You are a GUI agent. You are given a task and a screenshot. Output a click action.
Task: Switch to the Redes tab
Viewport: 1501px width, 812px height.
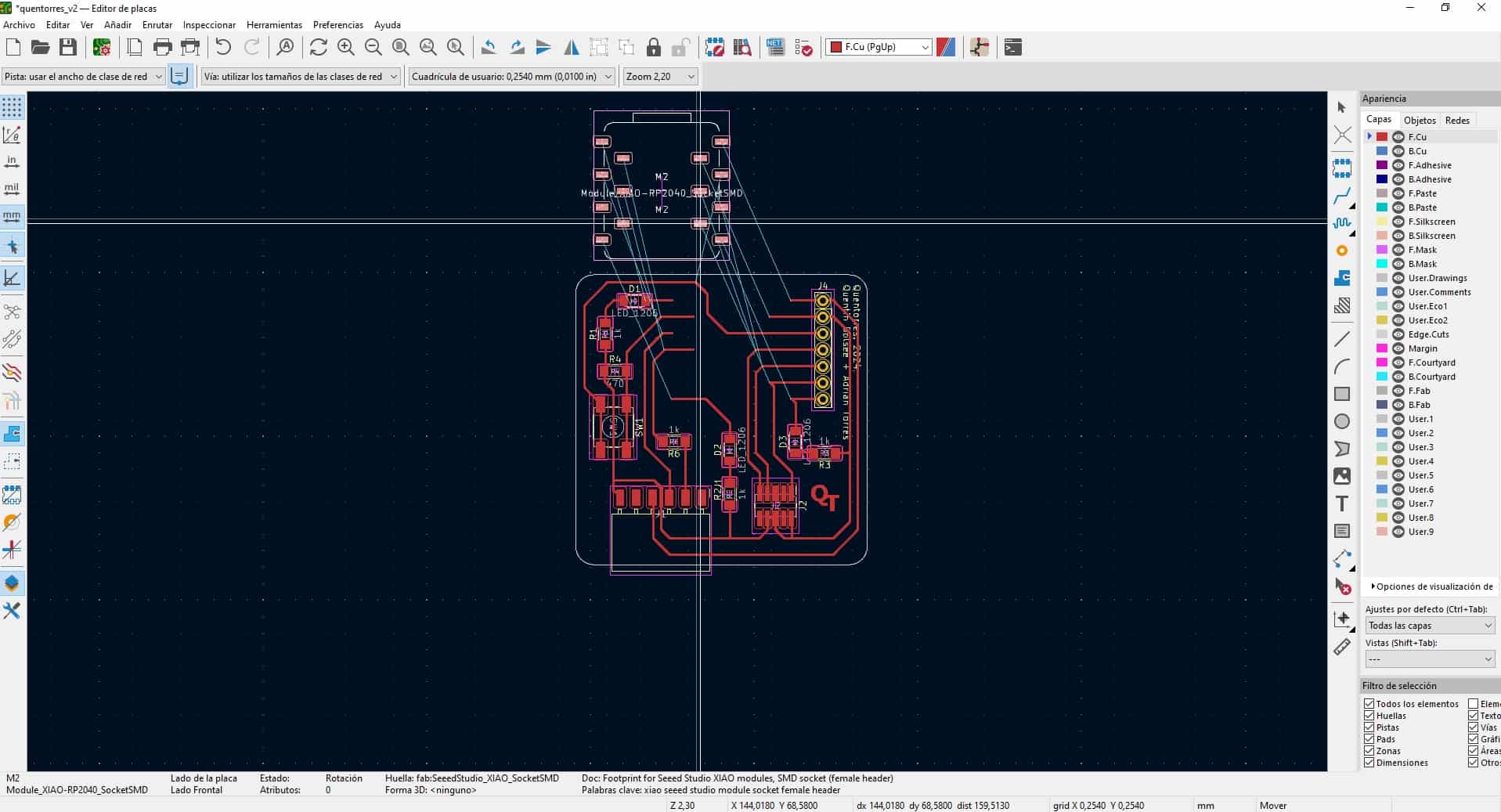click(1457, 120)
